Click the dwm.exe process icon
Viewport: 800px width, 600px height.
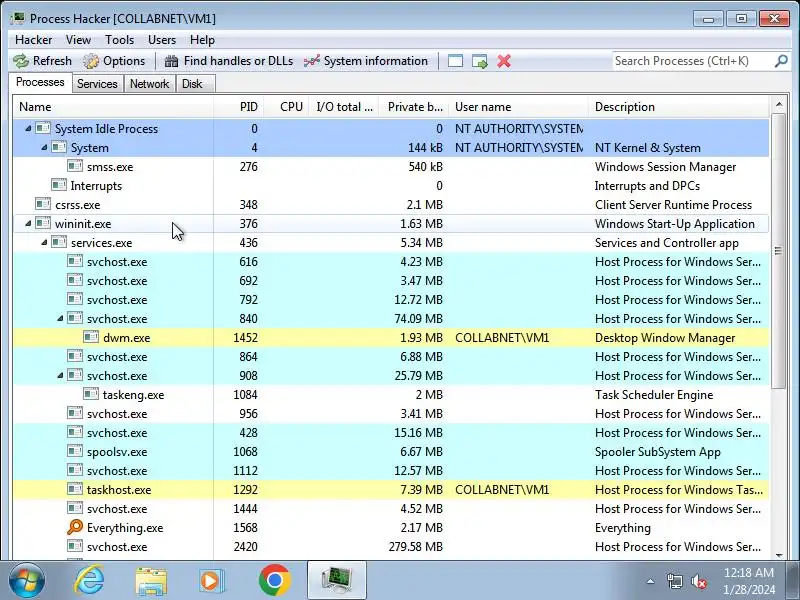[x=91, y=337]
